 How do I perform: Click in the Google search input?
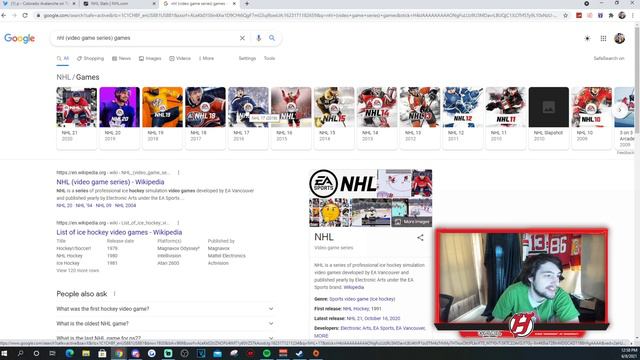click(145, 38)
